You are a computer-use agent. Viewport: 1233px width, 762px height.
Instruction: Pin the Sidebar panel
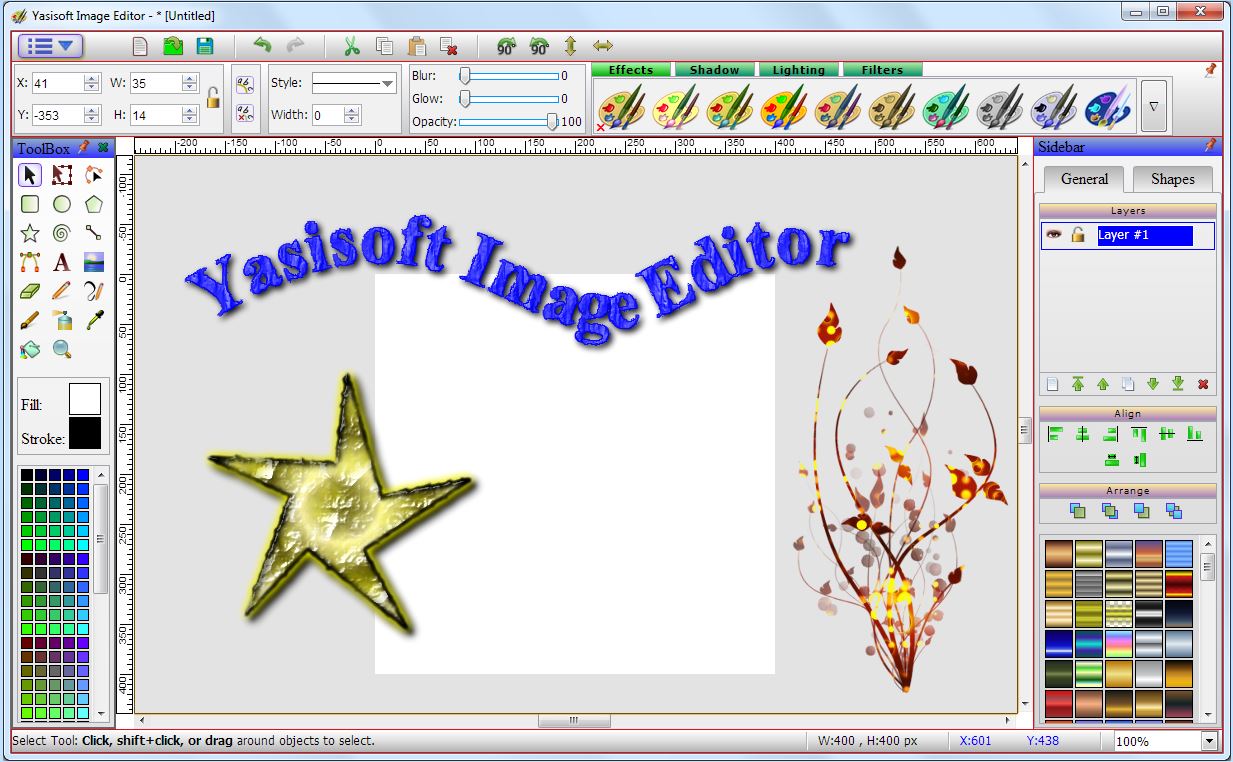coord(1211,146)
